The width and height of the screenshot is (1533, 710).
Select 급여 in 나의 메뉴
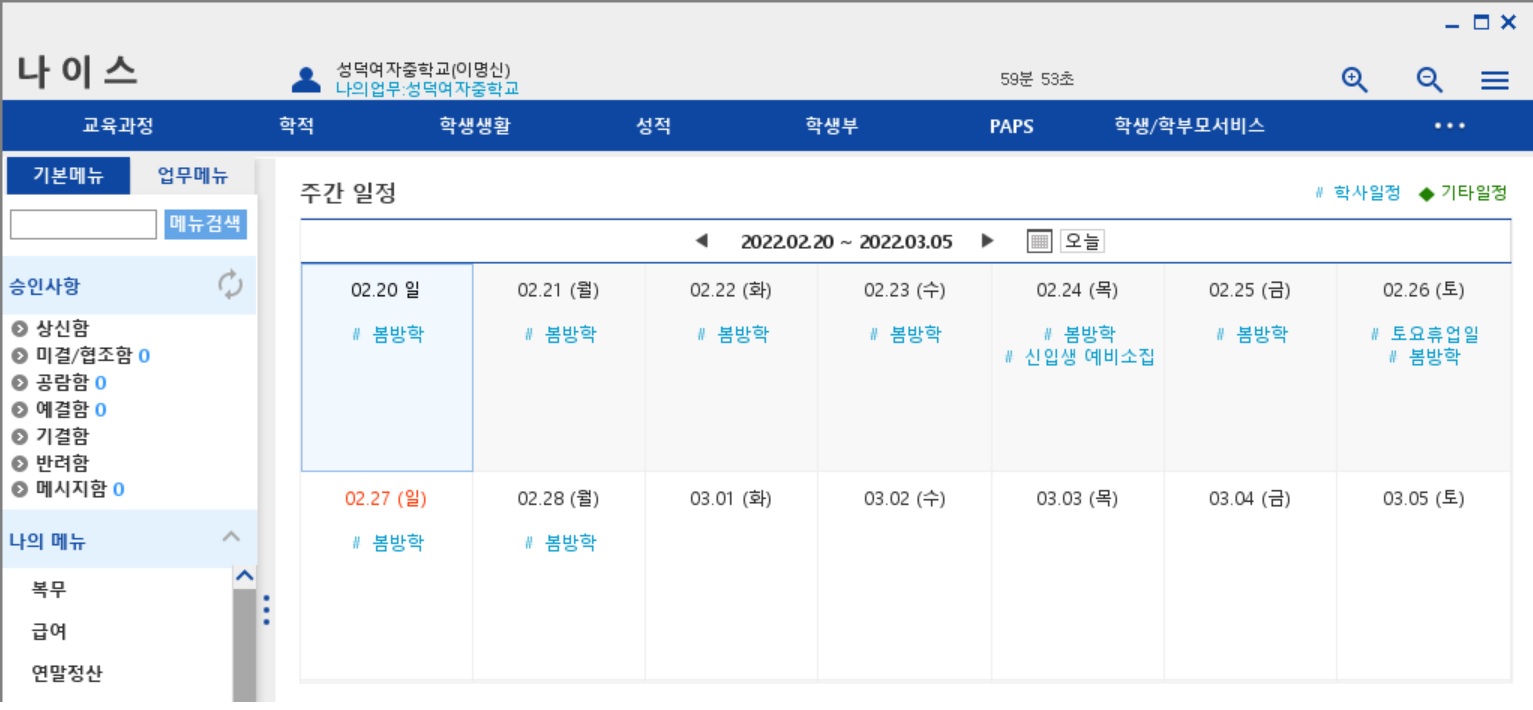(49, 632)
